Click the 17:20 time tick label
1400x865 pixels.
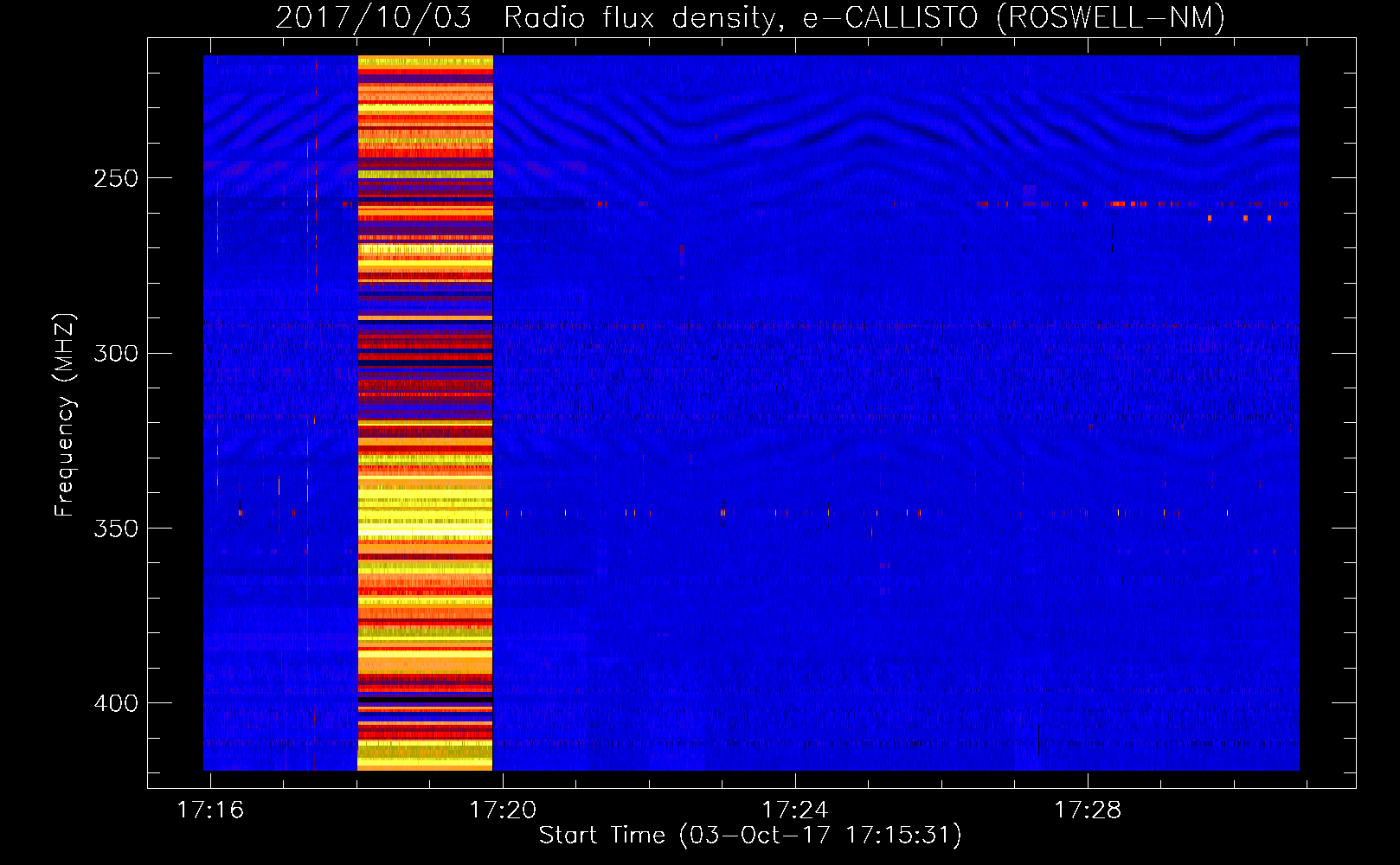(x=503, y=811)
